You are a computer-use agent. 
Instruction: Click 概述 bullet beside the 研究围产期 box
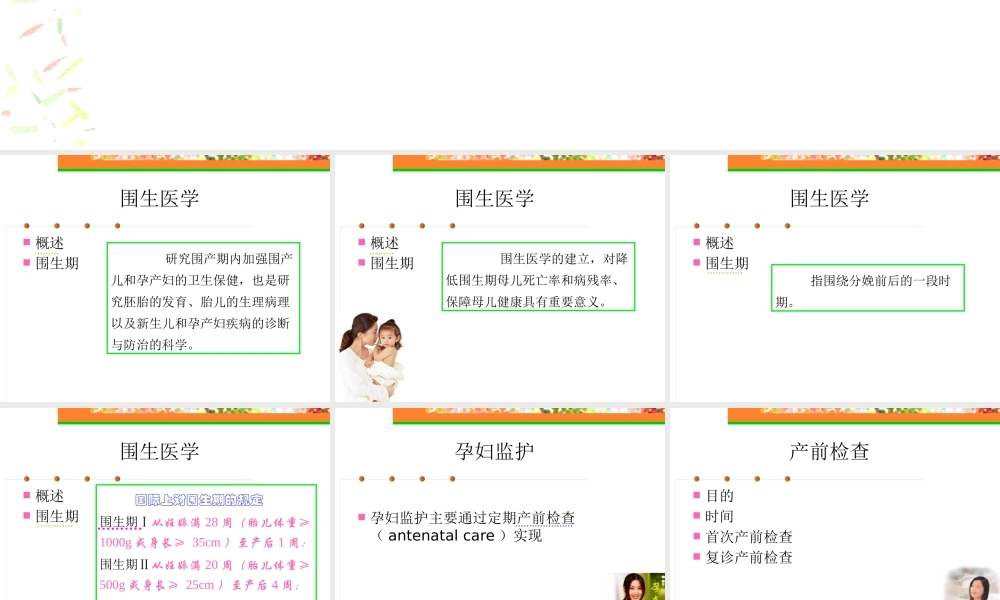click(50, 243)
